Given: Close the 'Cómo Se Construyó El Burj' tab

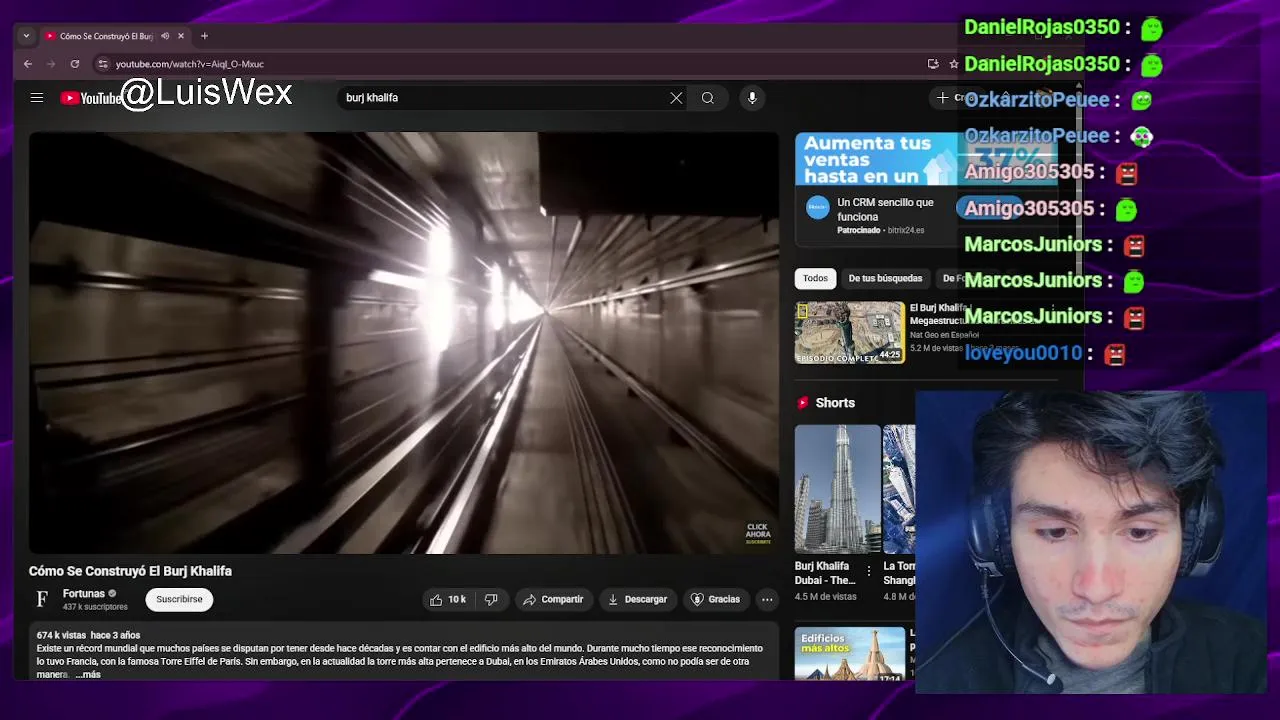Looking at the screenshot, I should pyautogui.click(x=181, y=36).
